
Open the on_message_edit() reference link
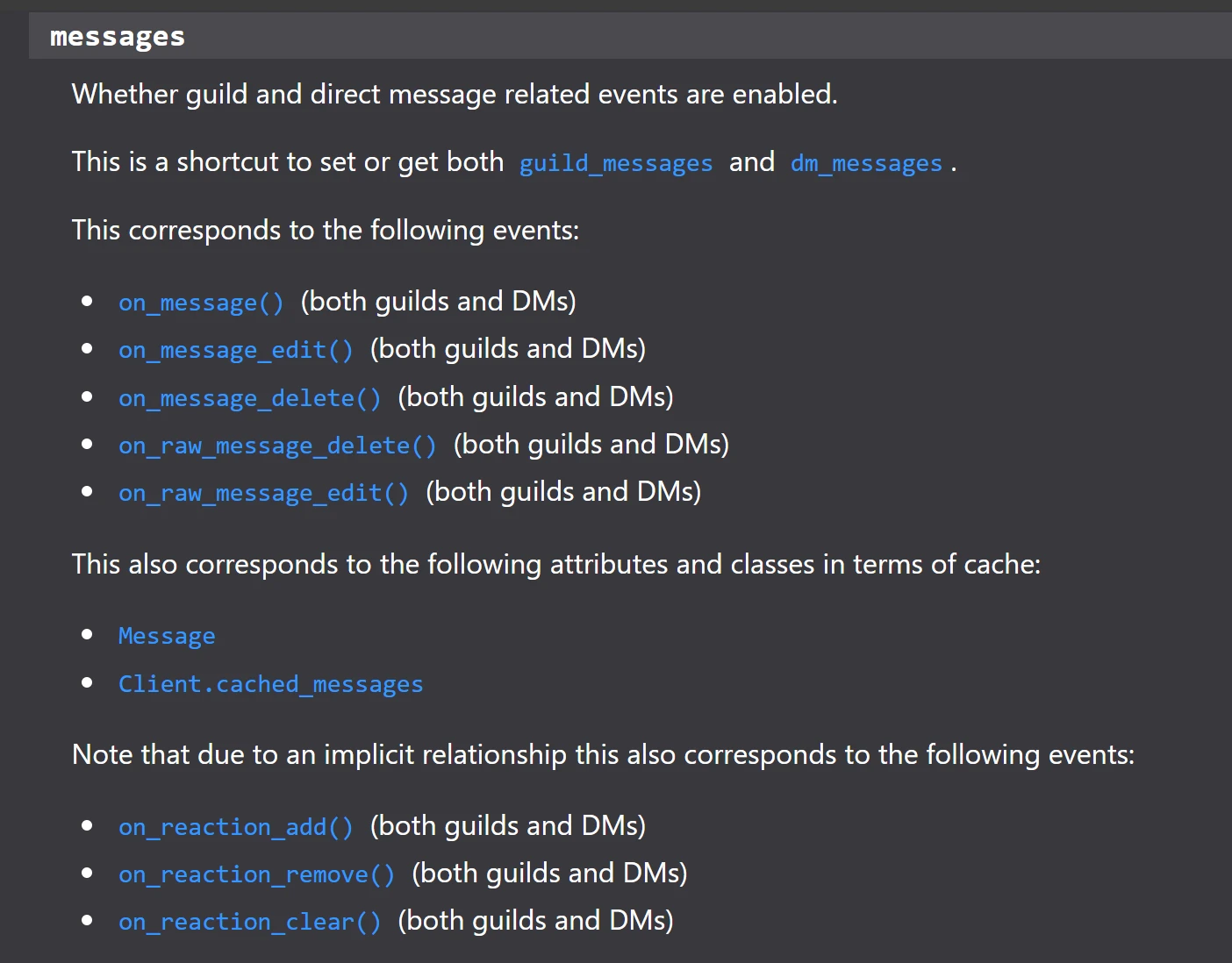click(x=235, y=350)
